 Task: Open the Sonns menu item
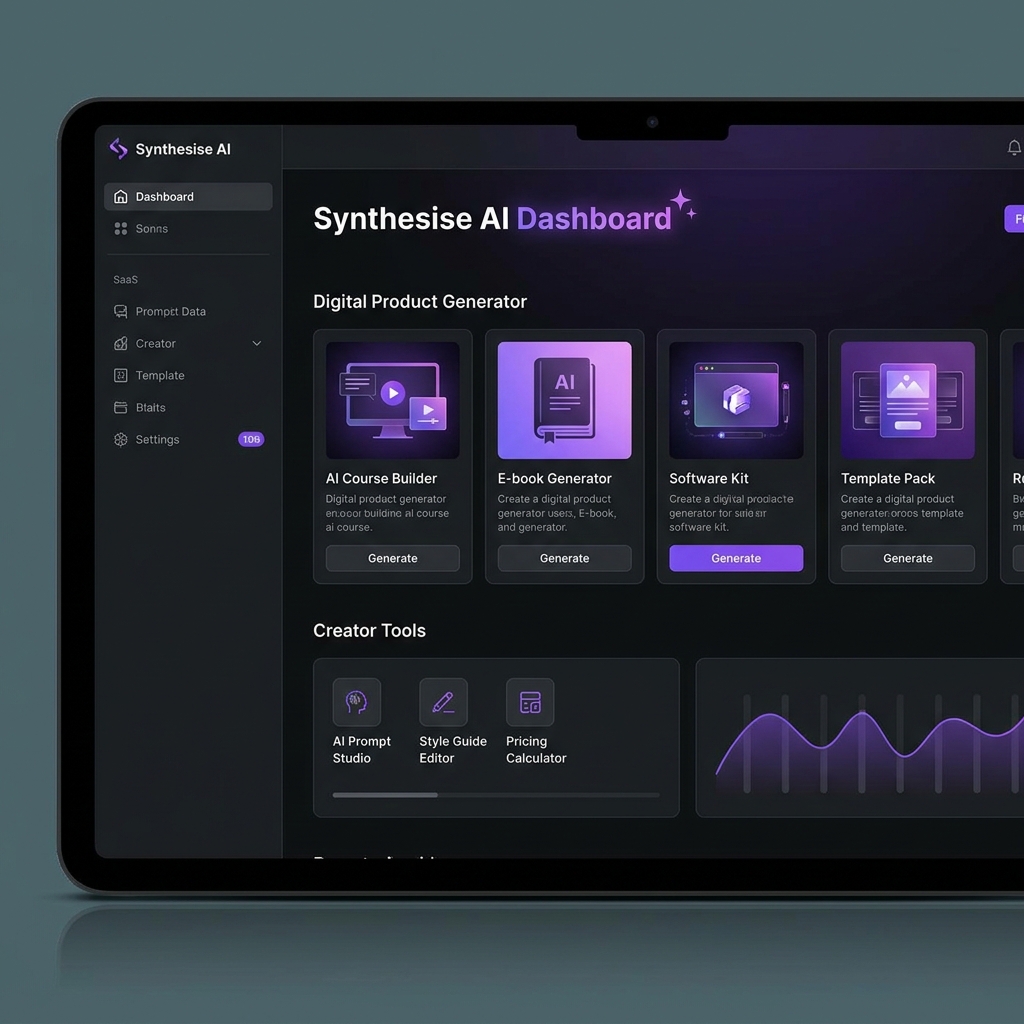point(188,229)
